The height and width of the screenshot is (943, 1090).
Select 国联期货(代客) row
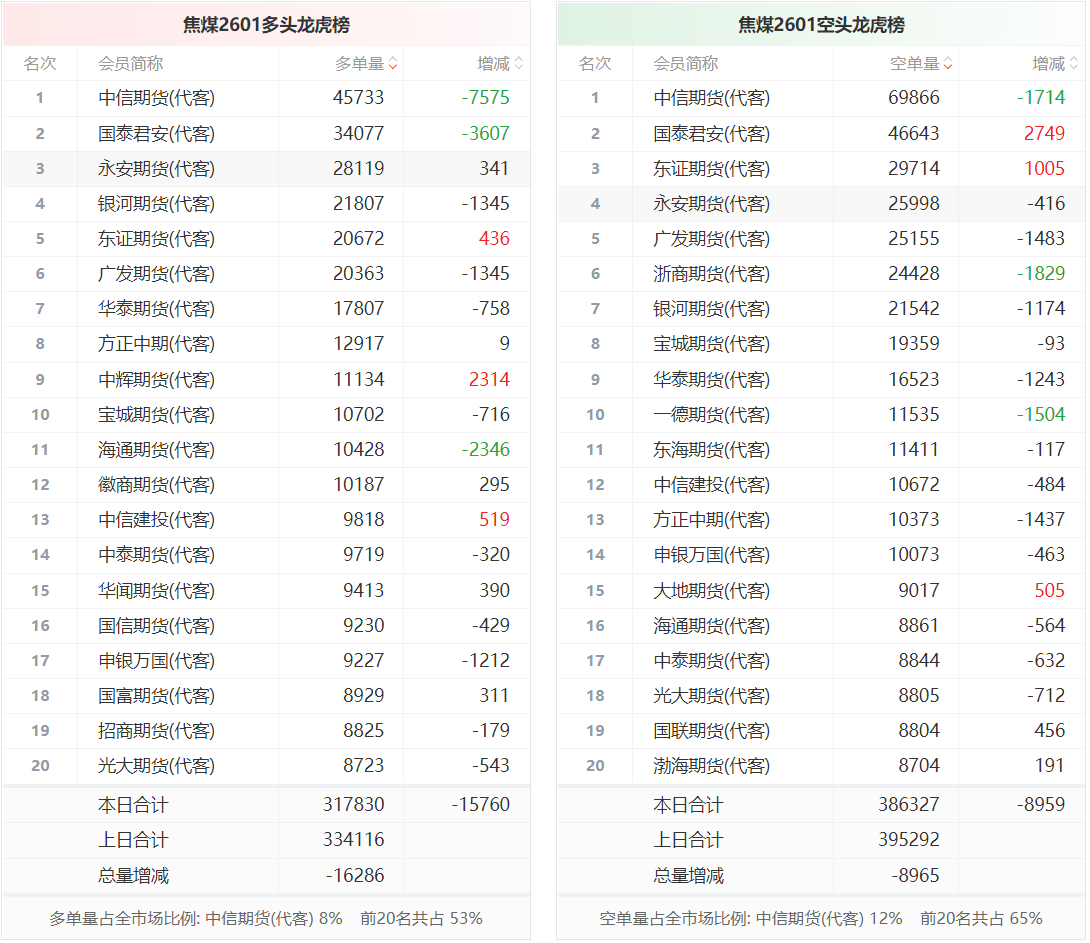821,731
